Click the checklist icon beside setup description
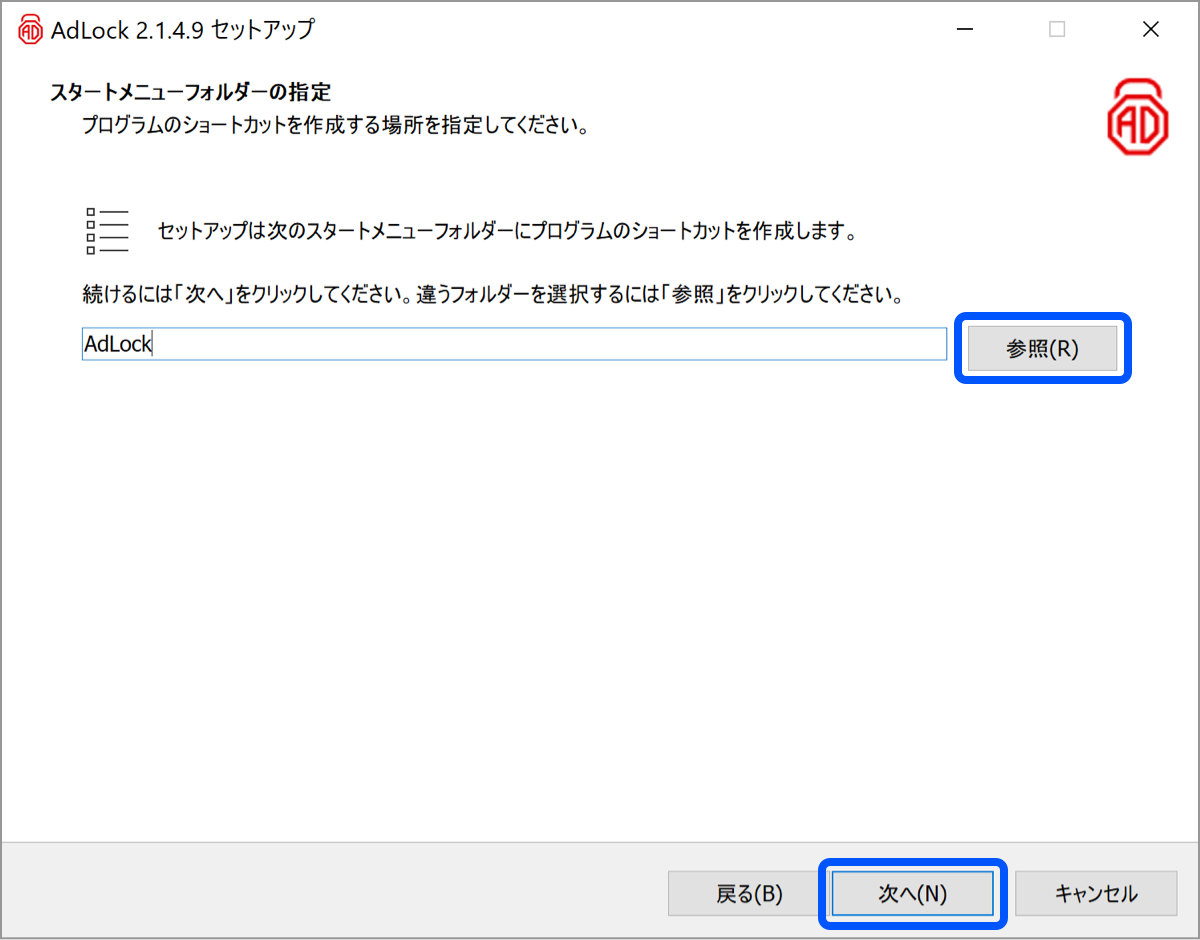The image size is (1200, 940). [107, 231]
